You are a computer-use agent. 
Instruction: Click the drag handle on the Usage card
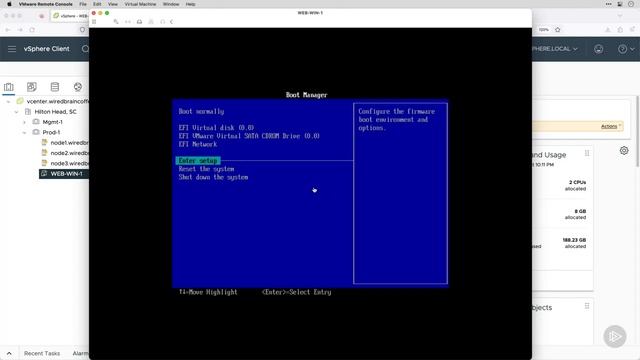pyautogui.click(x=587, y=153)
